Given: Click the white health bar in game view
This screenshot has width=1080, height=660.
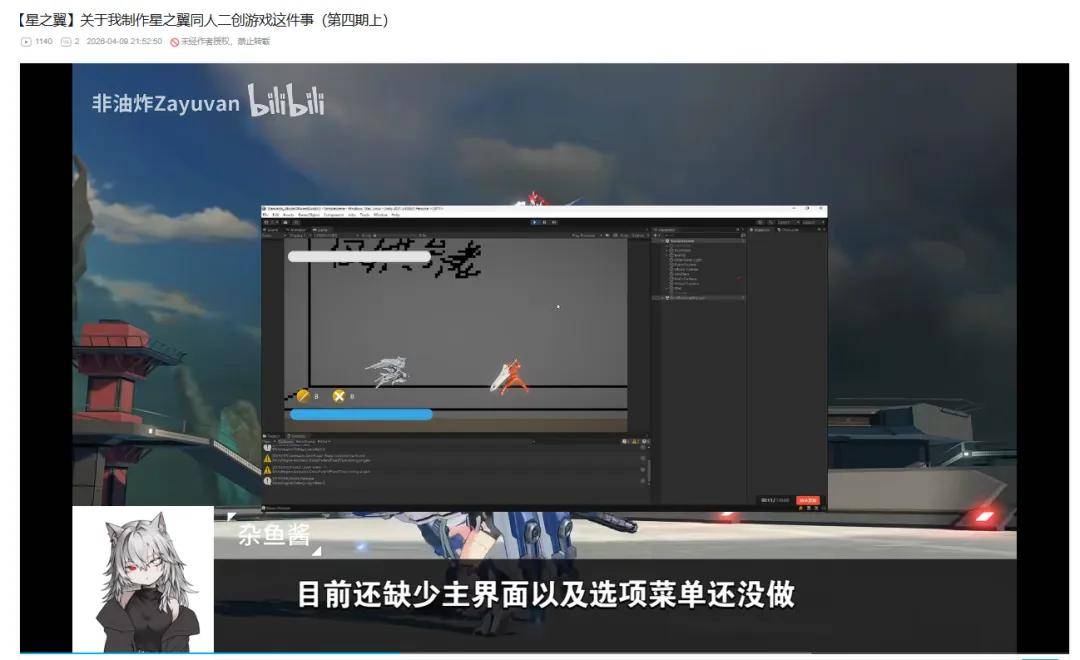Looking at the screenshot, I should [x=359, y=256].
